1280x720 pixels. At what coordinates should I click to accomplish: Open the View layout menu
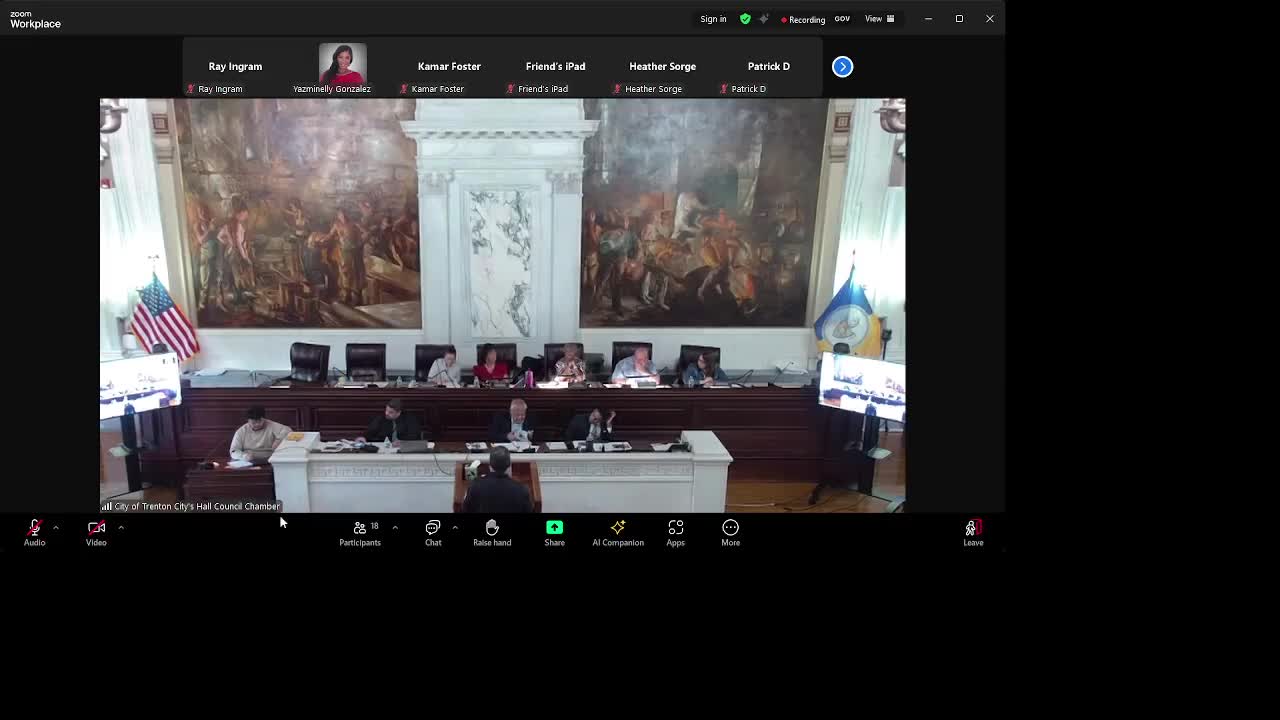pos(880,19)
